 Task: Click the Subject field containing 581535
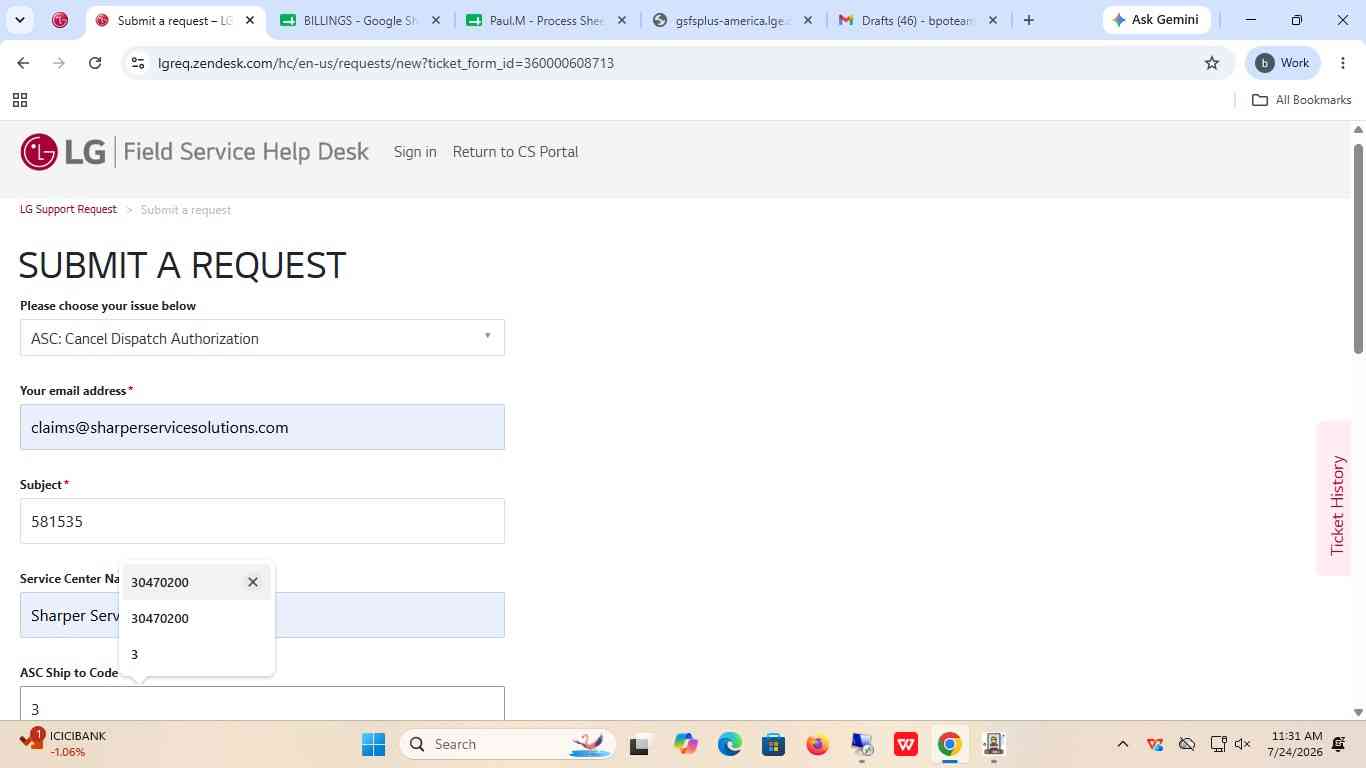[x=262, y=521]
